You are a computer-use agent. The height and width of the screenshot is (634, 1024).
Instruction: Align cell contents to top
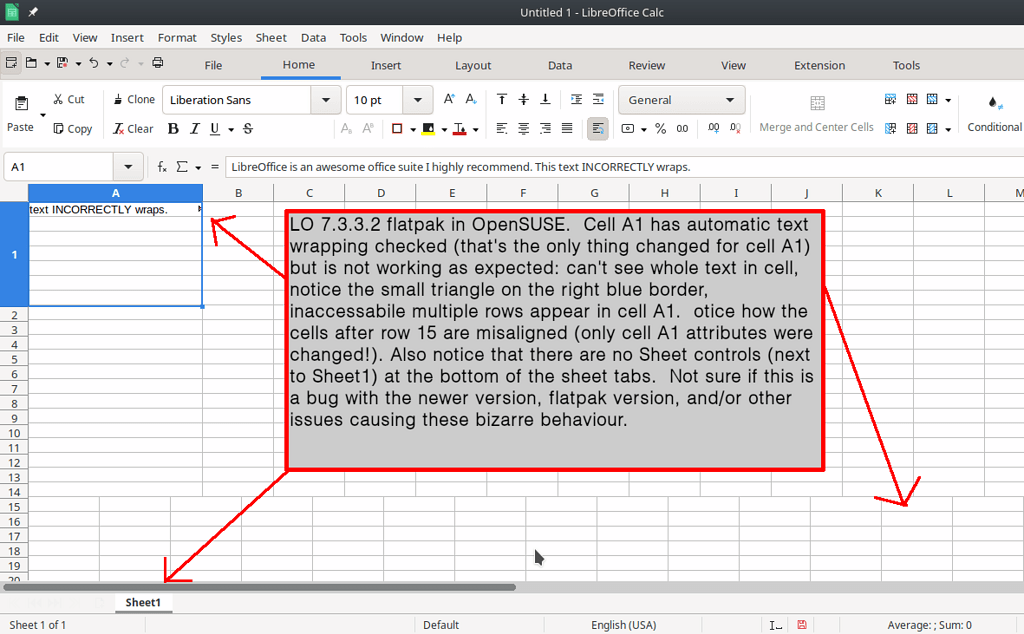click(x=501, y=99)
